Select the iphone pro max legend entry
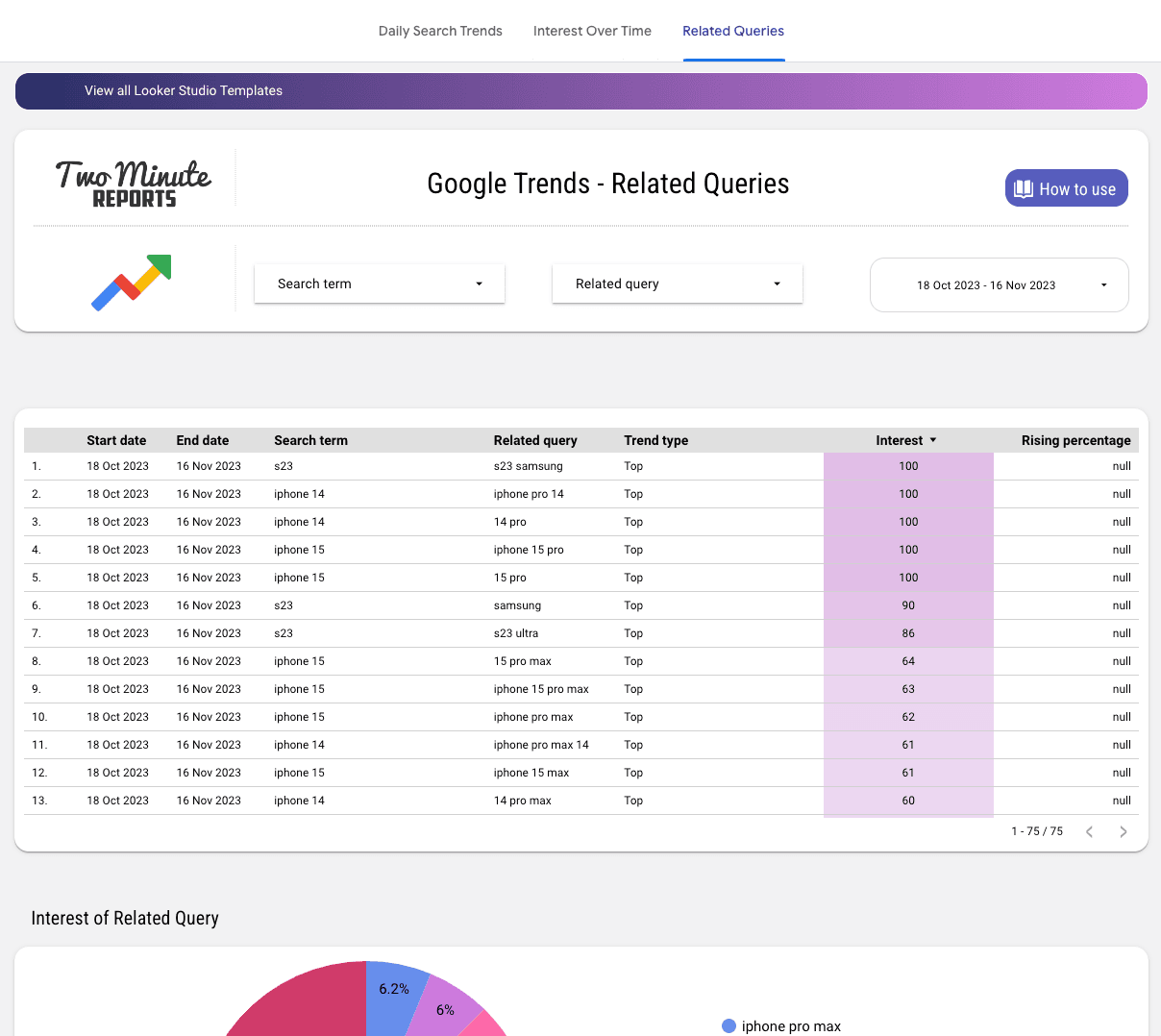 [x=780, y=1026]
